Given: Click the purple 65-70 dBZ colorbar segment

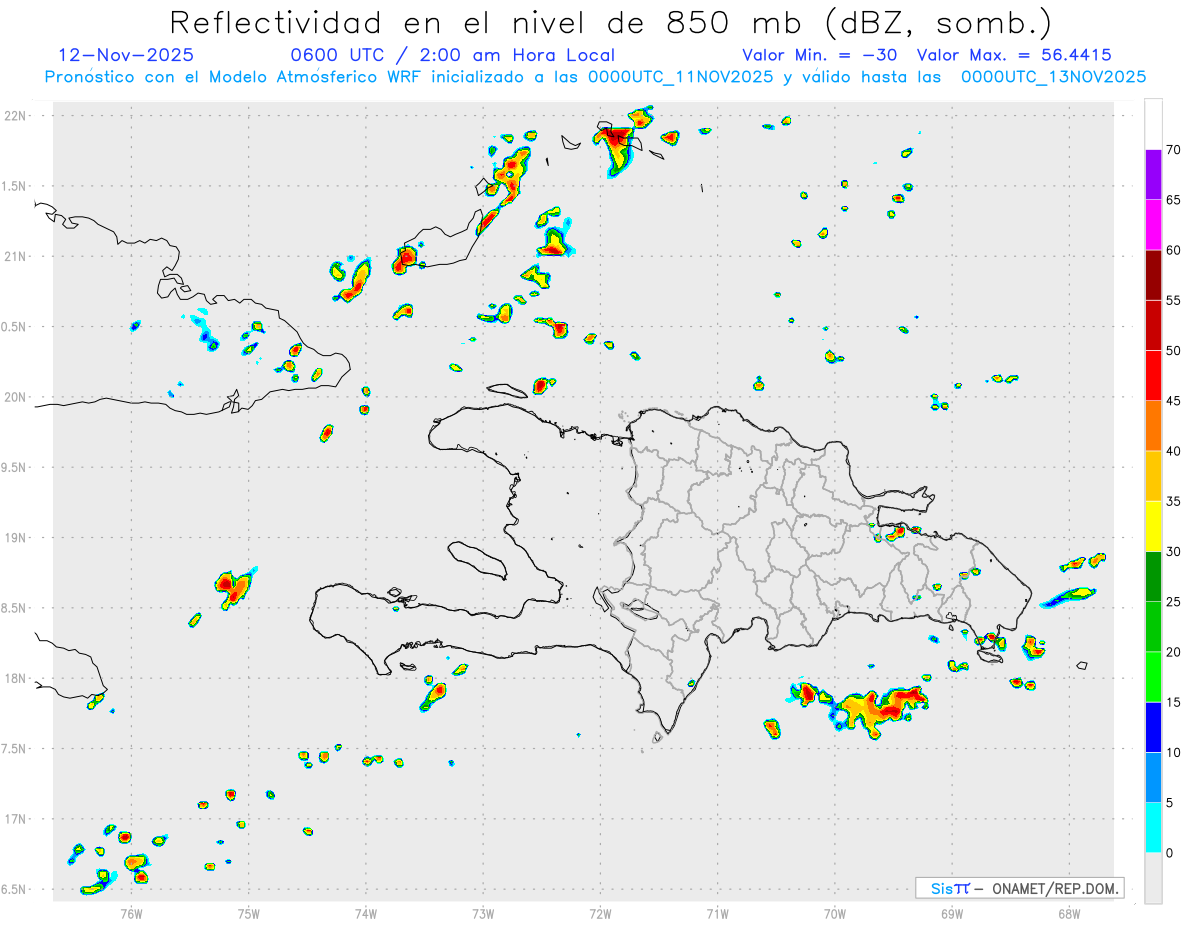Looking at the screenshot, I should (x=1153, y=174).
